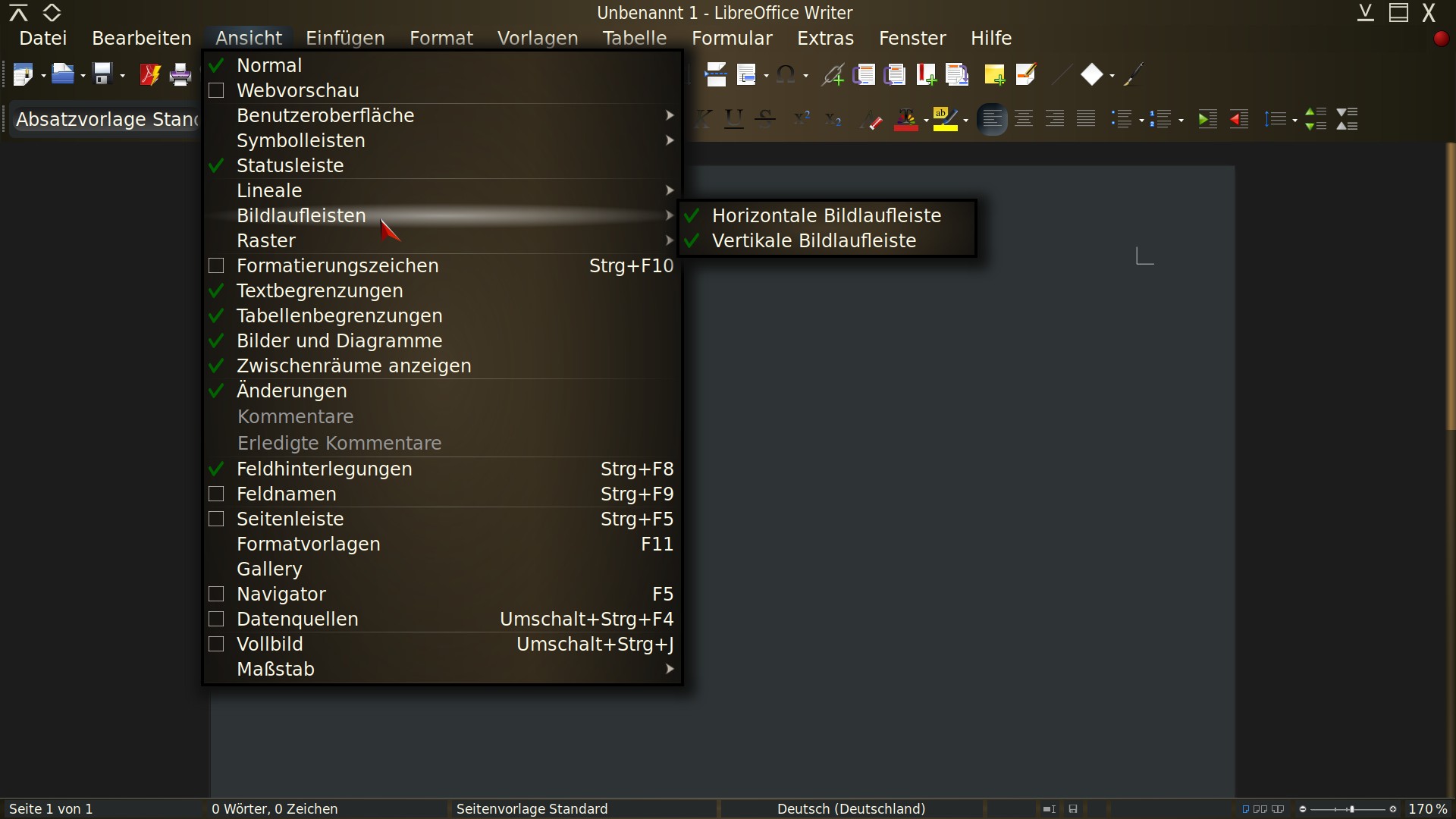Open the Datei menu
1456x819 pixels.
[x=43, y=38]
